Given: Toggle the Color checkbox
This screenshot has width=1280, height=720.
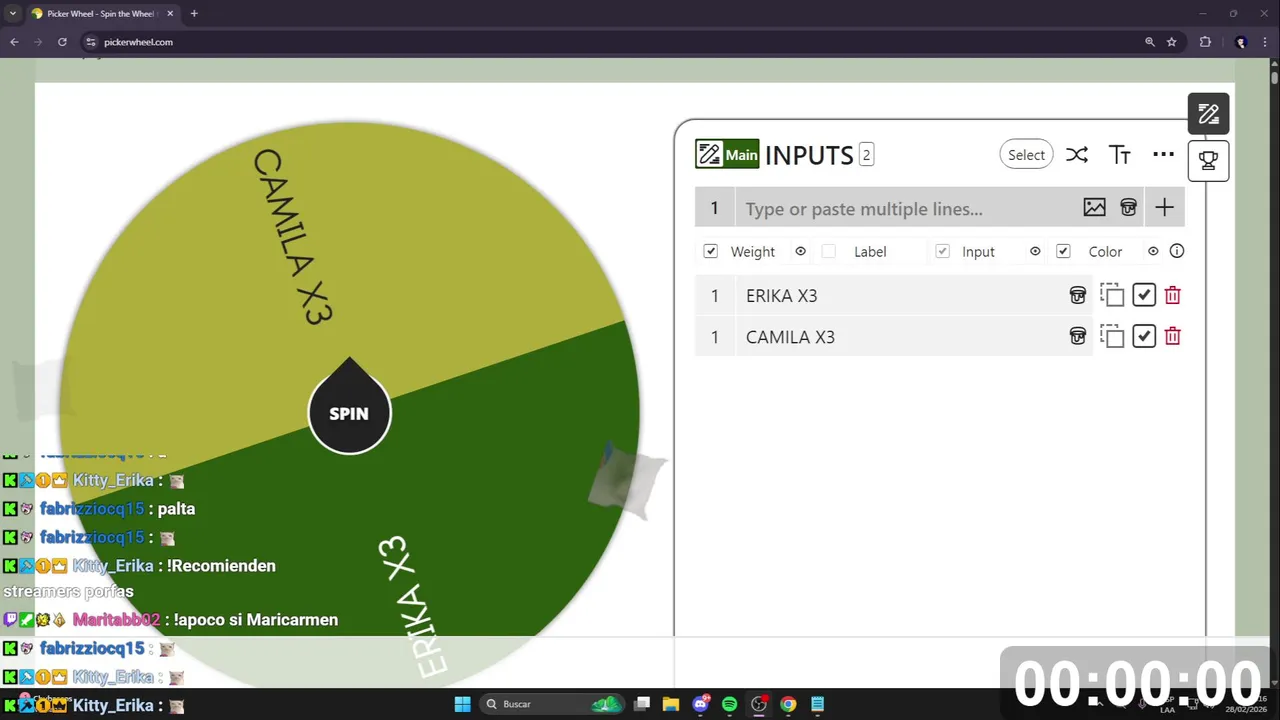Looking at the screenshot, I should [1063, 251].
